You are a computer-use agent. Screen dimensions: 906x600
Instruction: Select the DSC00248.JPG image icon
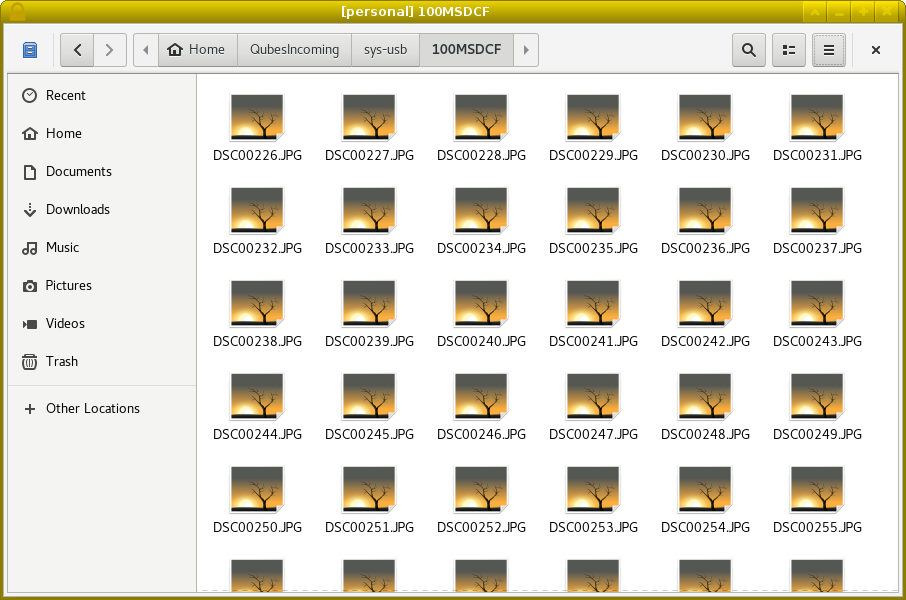tap(705, 397)
